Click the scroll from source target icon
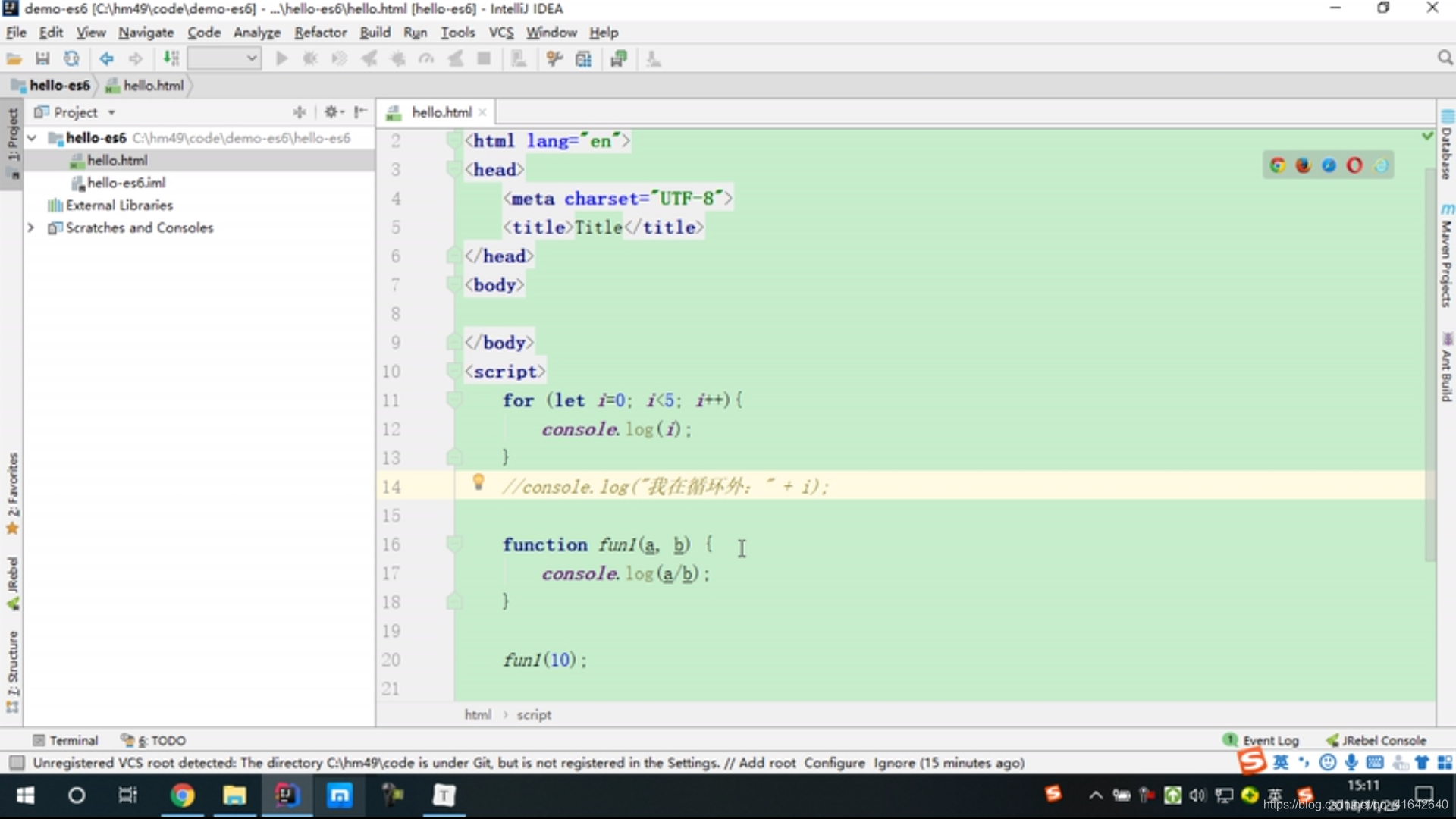The height and width of the screenshot is (819, 1456). (x=300, y=112)
